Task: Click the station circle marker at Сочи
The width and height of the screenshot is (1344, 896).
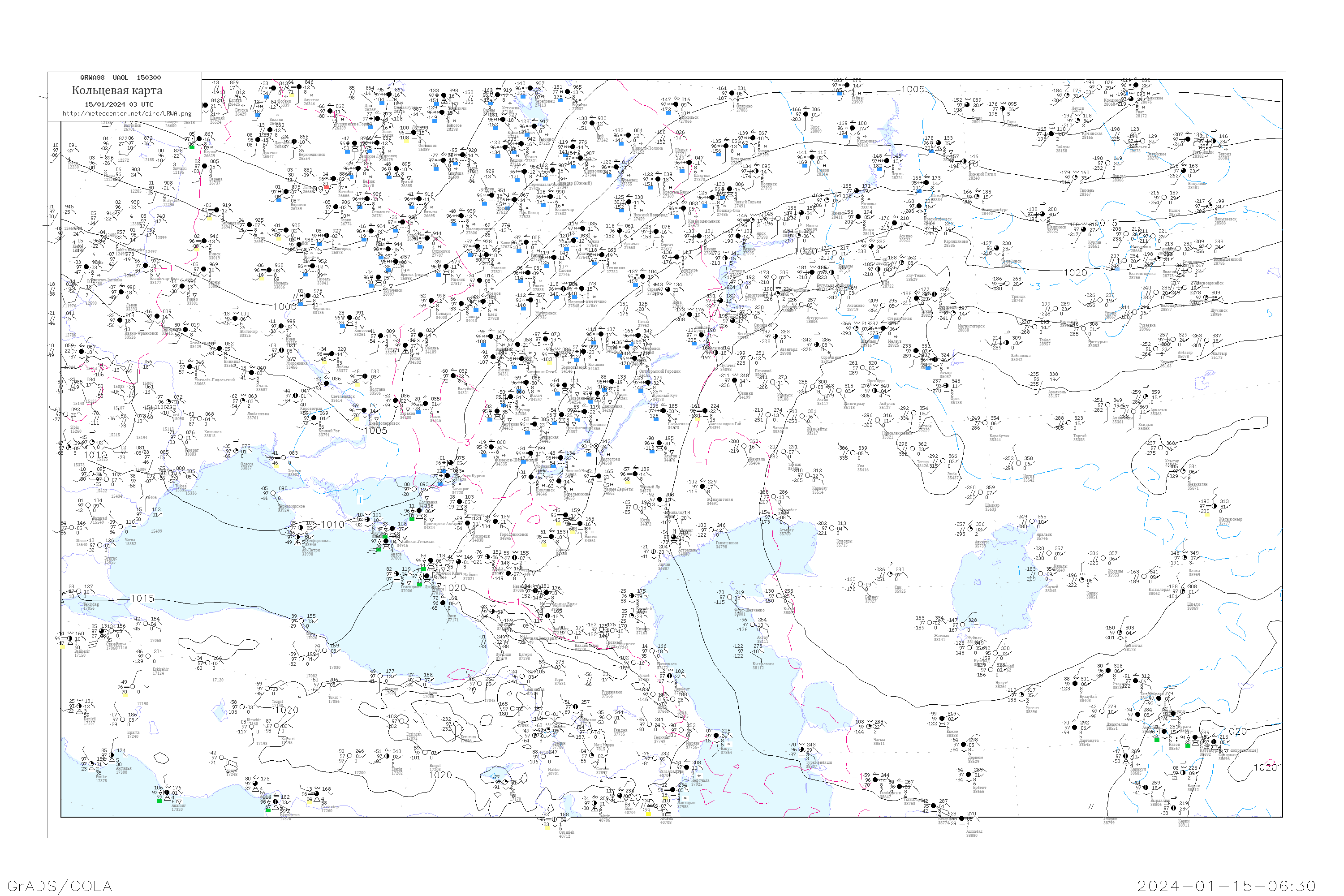Action: click(x=444, y=603)
